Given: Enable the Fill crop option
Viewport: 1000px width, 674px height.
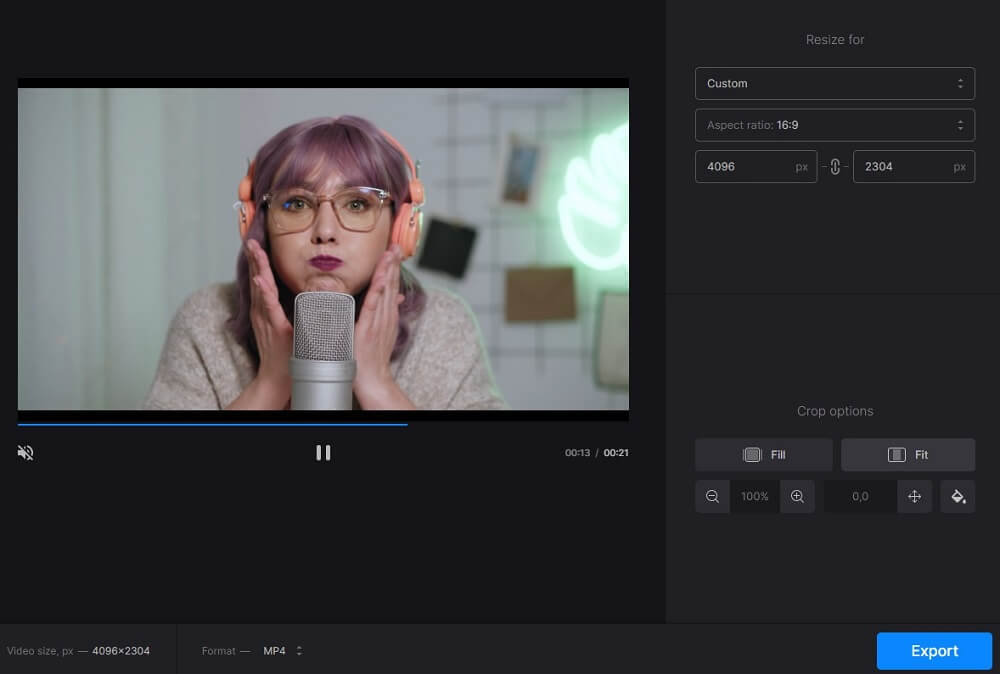Looking at the screenshot, I should [763, 454].
